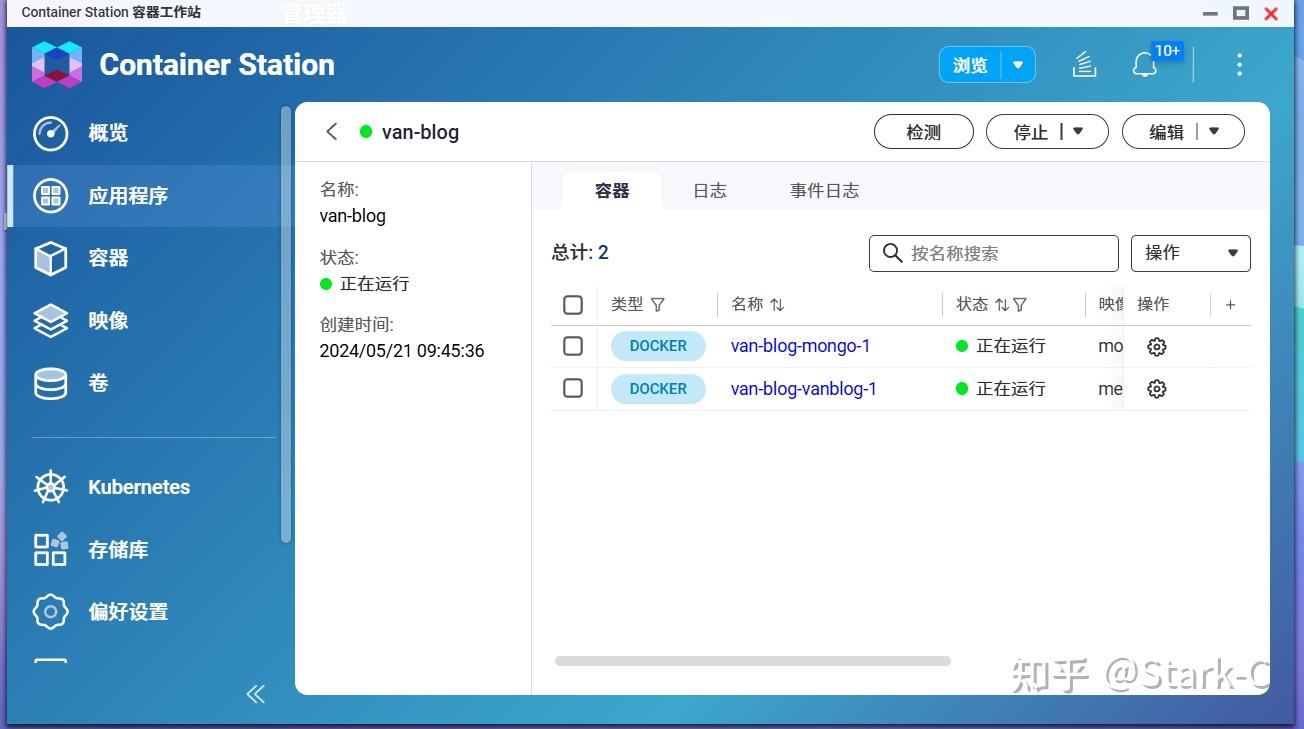Open the three-dot overflow menu
The width and height of the screenshot is (1304, 729).
click(1239, 64)
